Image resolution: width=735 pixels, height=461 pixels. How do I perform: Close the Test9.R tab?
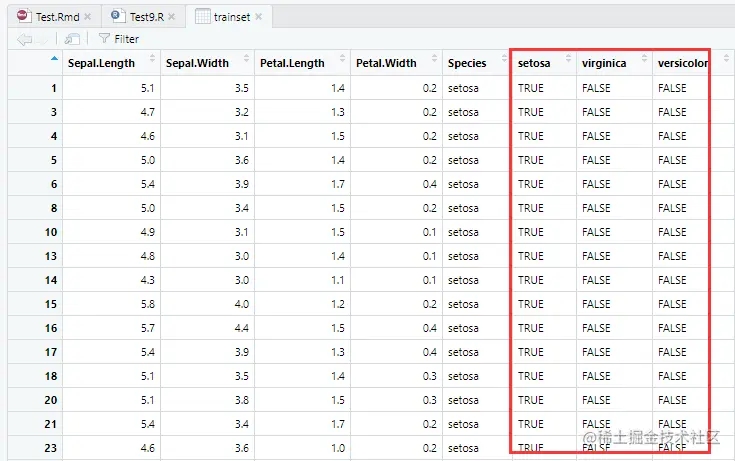point(172,17)
